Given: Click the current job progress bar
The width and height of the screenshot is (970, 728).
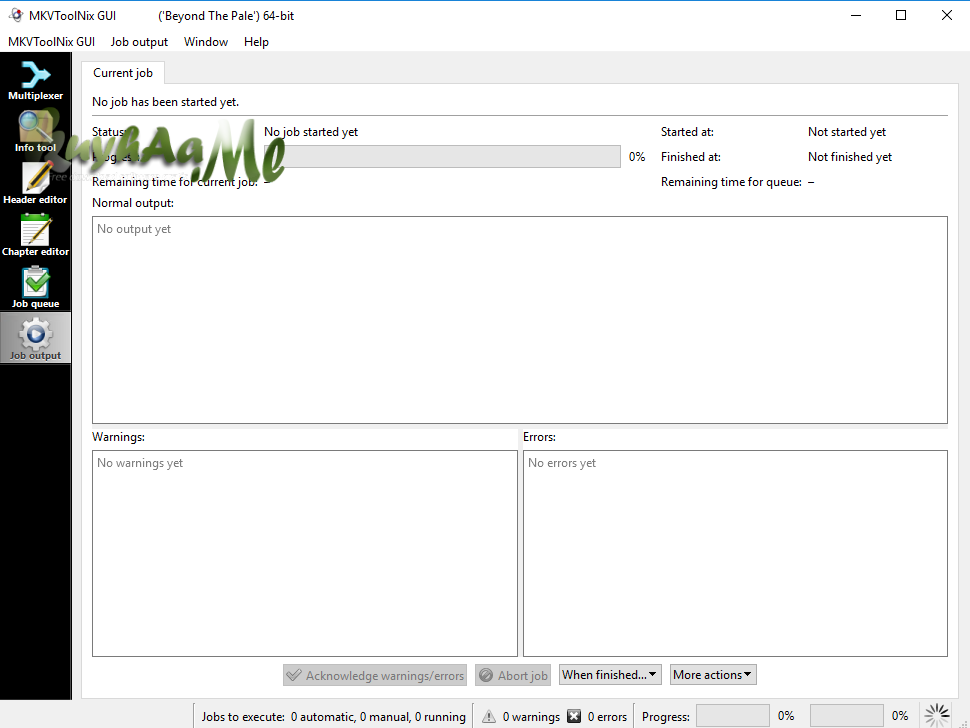Looking at the screenshot, I should click(x=442, y=156).
